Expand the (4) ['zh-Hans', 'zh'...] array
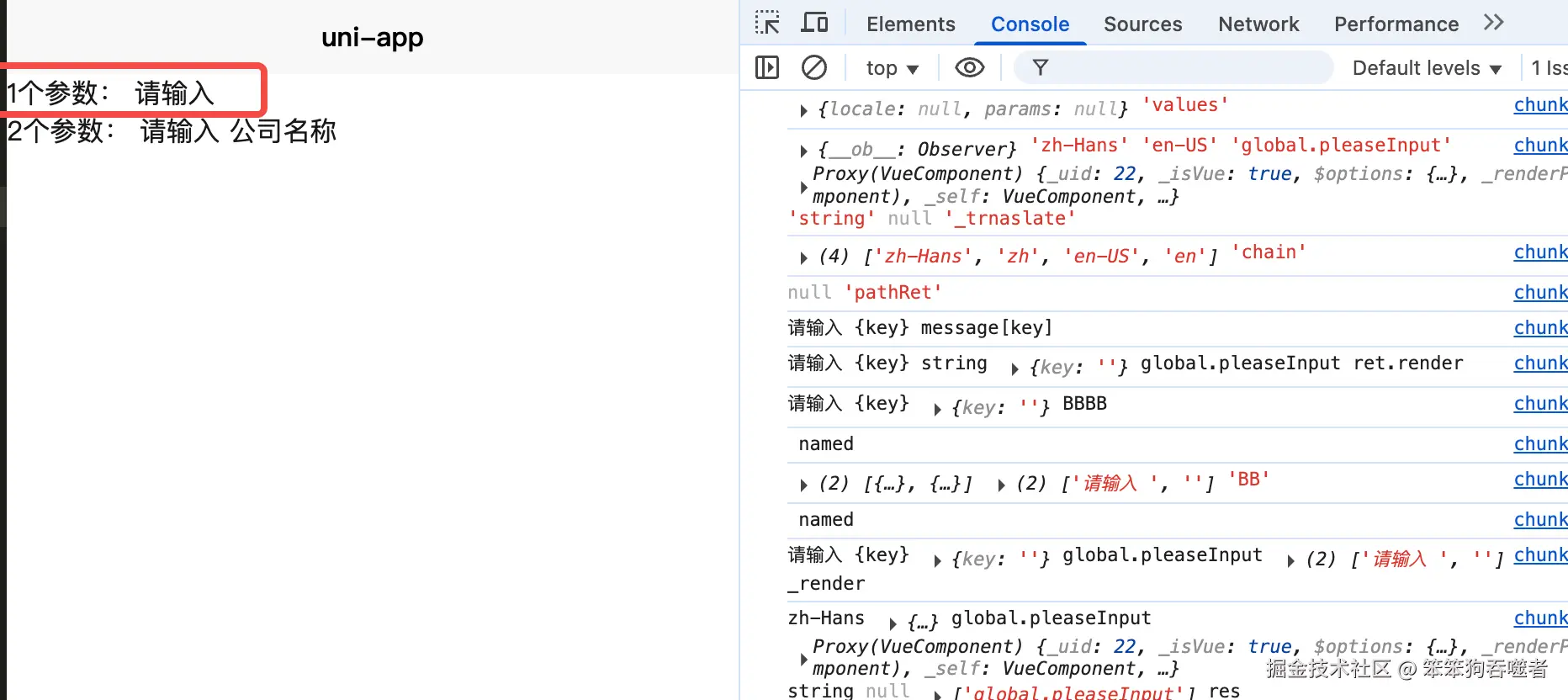1568x700 pixels. tap(803, 257)
